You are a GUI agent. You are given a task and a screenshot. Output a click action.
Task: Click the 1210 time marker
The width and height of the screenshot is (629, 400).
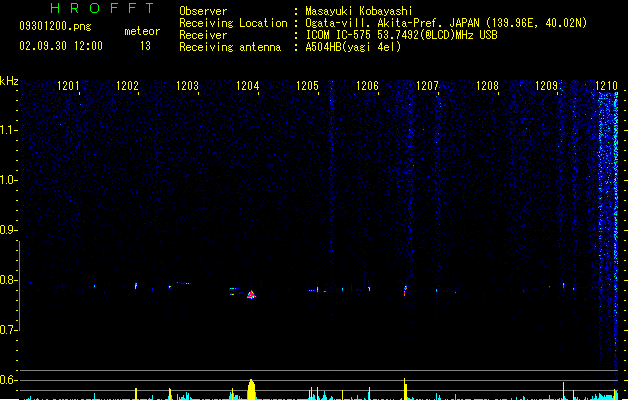pyautogui.click(x=606, y=86)
